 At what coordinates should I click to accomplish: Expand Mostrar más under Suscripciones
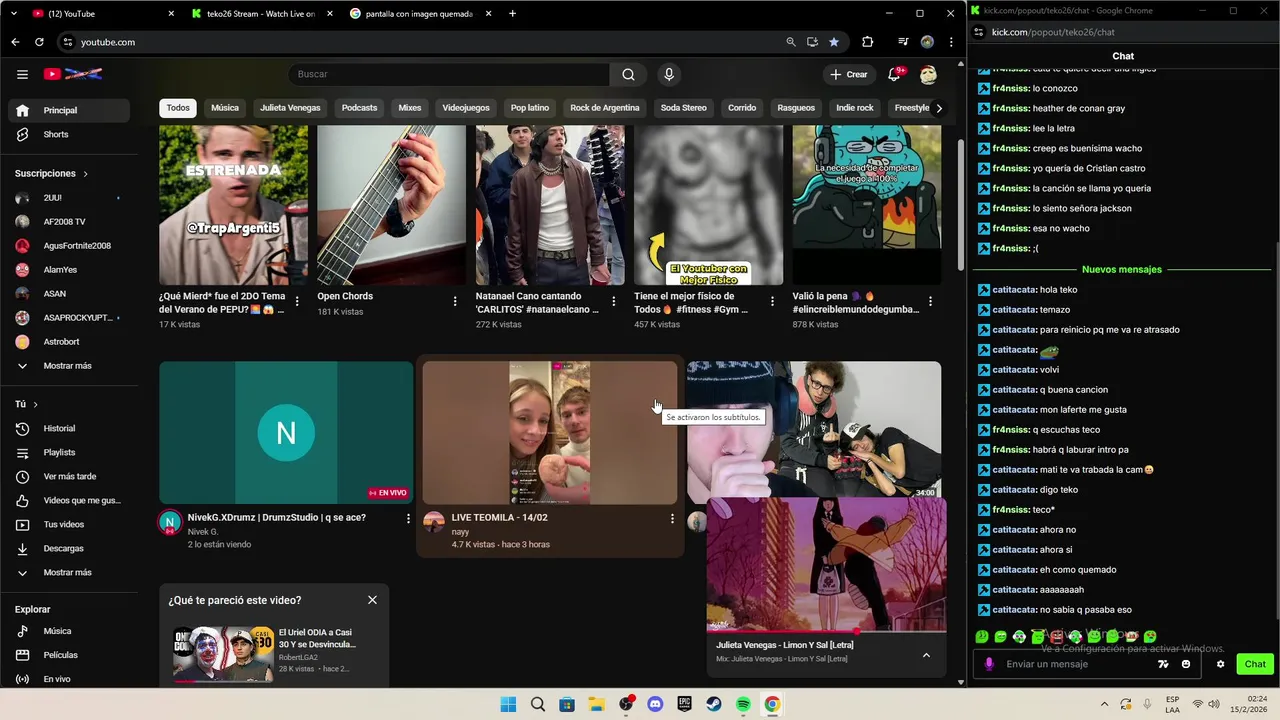(x=67, y=366)
